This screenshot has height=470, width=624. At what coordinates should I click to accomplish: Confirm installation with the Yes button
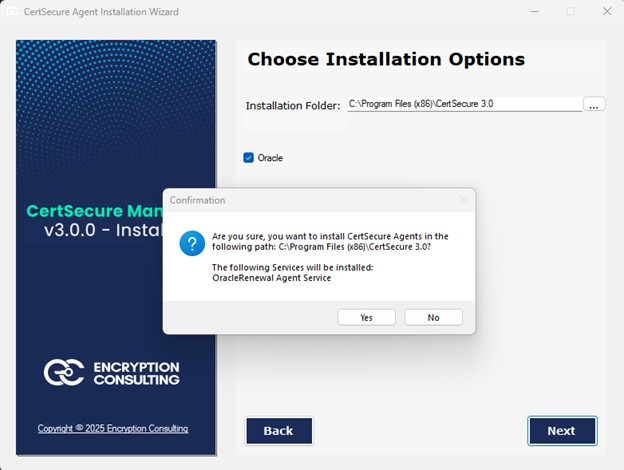366,318
